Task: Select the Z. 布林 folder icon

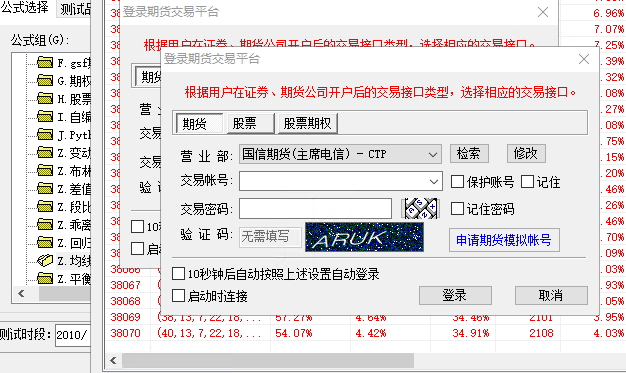Action: click(45, 171)
